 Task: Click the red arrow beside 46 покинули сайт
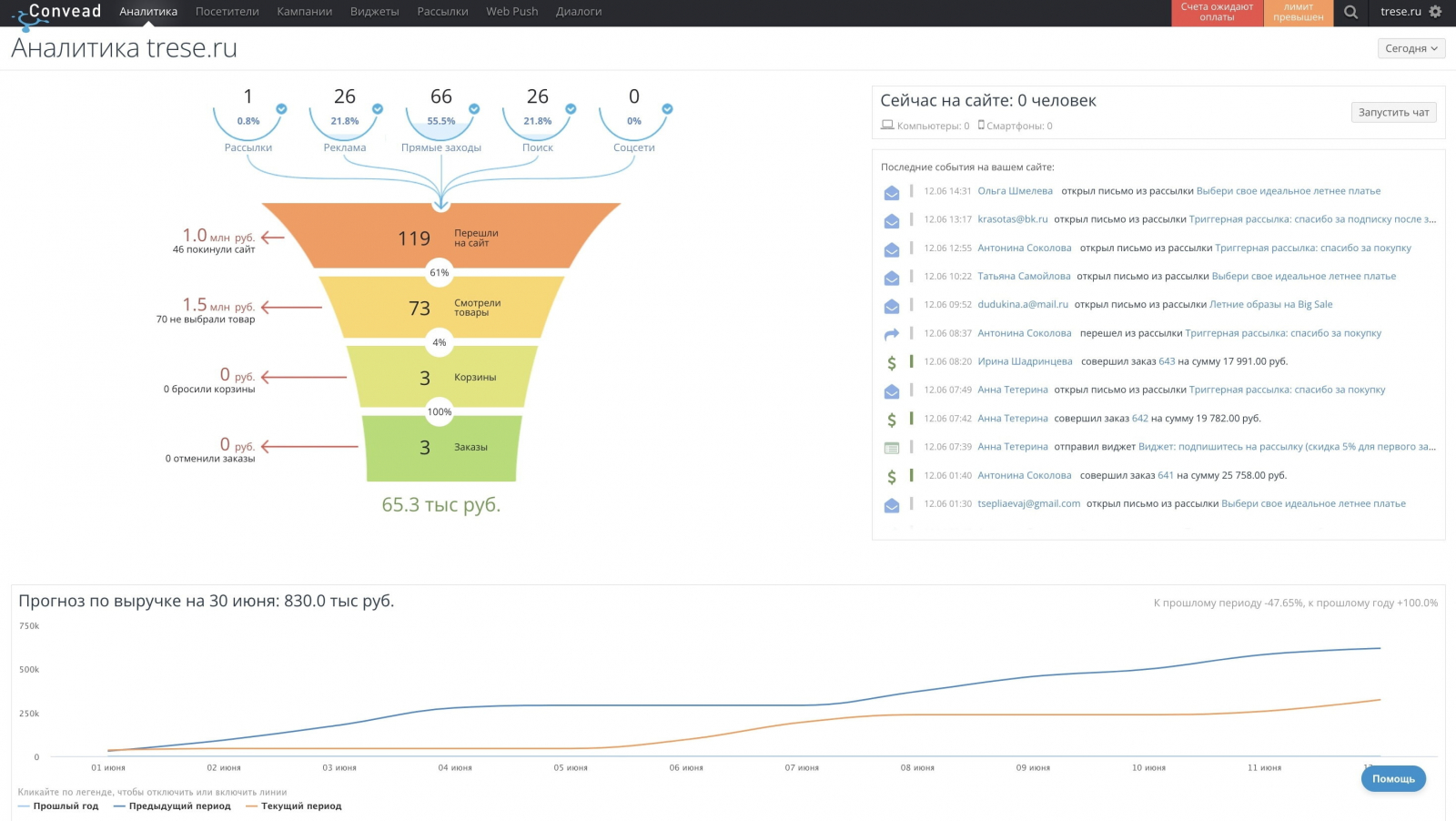coord(273,238)
